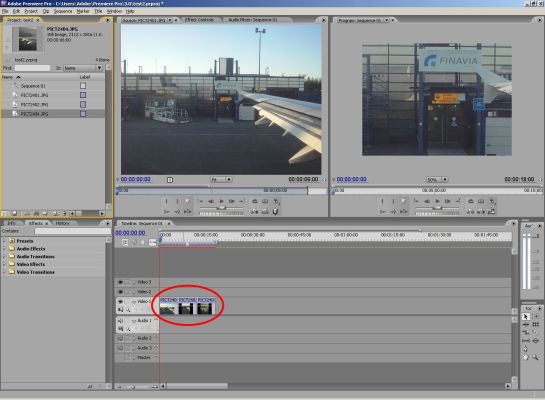
Task: Click step forward in Source monitor
Action: click(x=231, y=201)
